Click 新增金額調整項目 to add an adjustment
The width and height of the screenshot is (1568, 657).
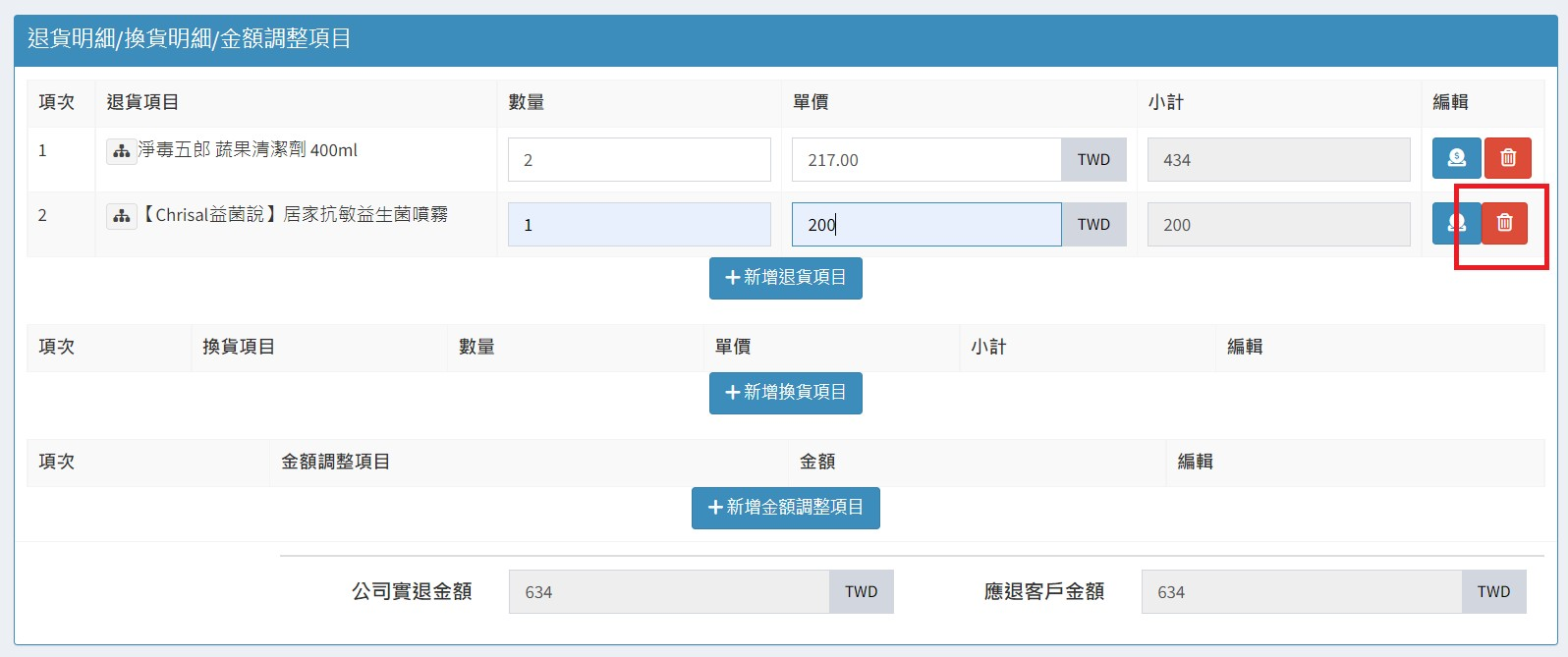tap(785, 508)
